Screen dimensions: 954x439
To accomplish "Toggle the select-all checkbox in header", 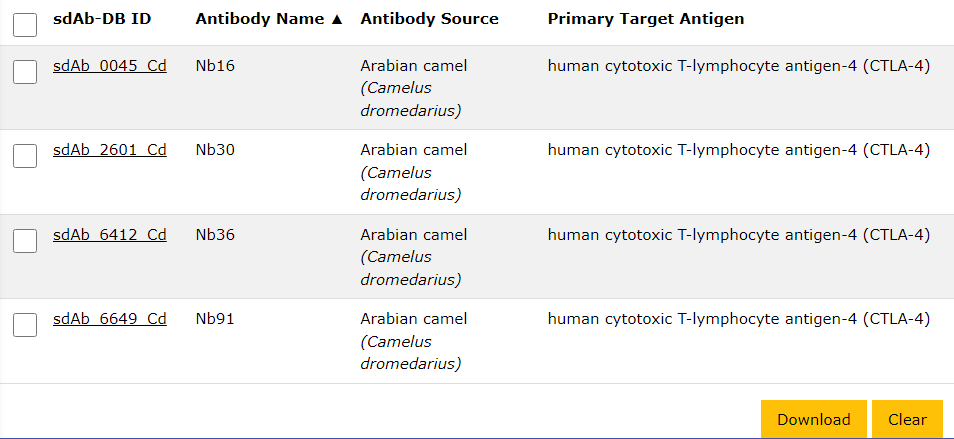I will click(x=25, y=25).
